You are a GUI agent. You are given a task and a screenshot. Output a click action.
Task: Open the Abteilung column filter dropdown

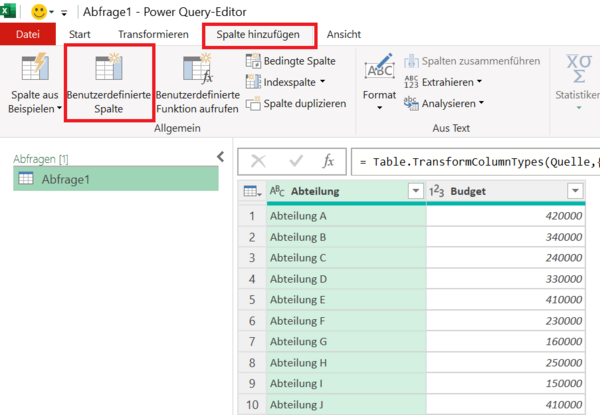(415, 191)
